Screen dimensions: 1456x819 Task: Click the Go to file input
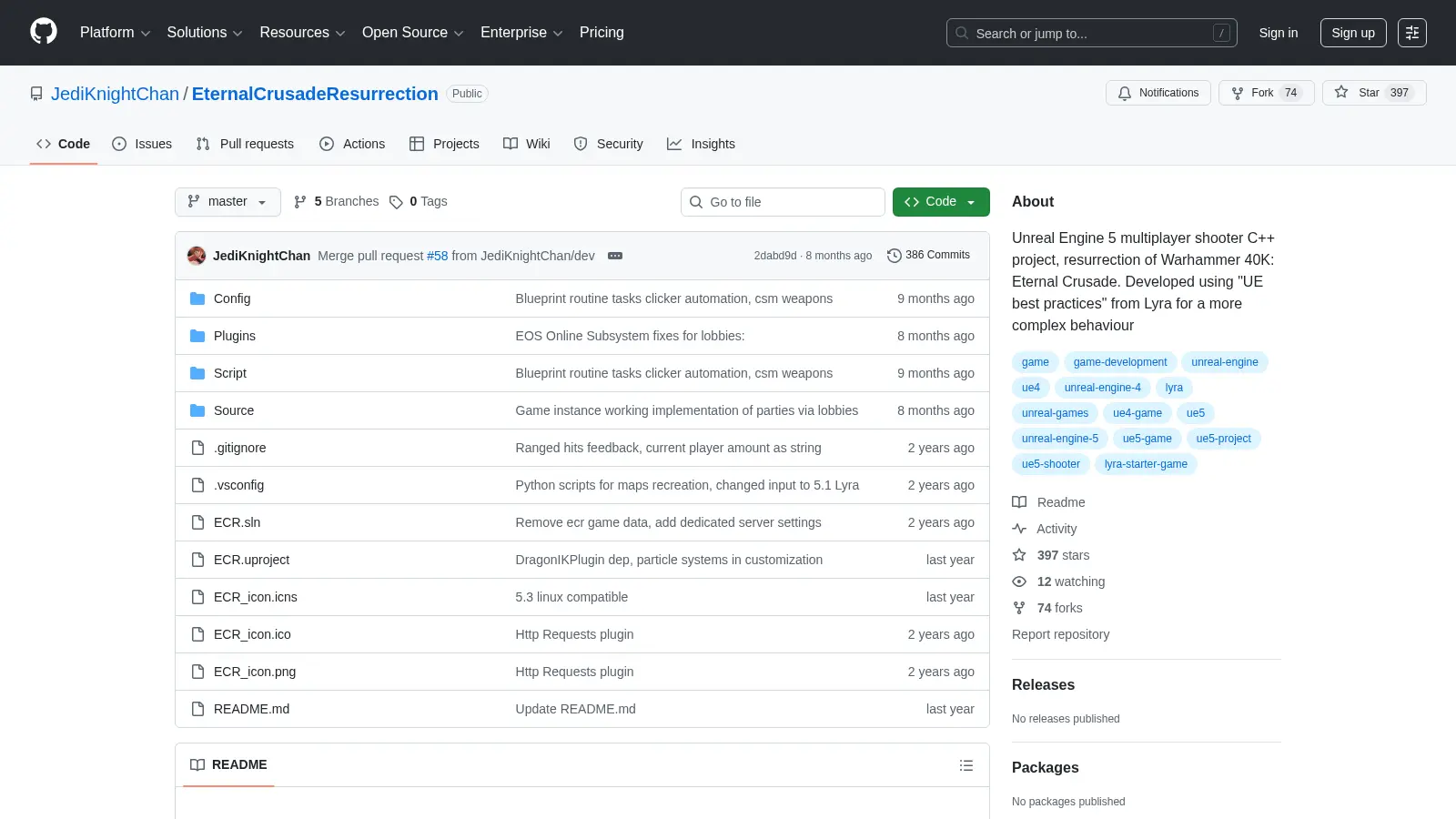pos(783,202)
